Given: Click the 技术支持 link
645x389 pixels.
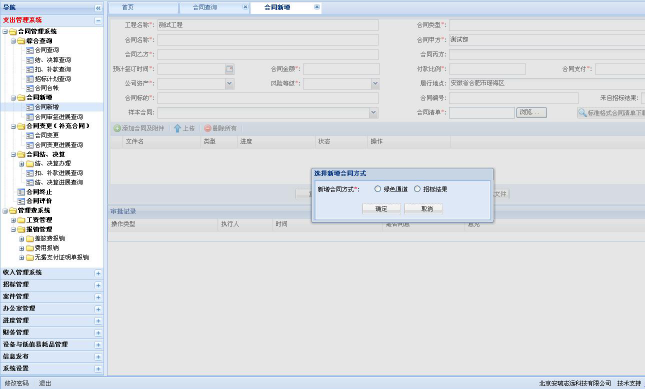Looking at the screenshot, I should tap(629, 383).
